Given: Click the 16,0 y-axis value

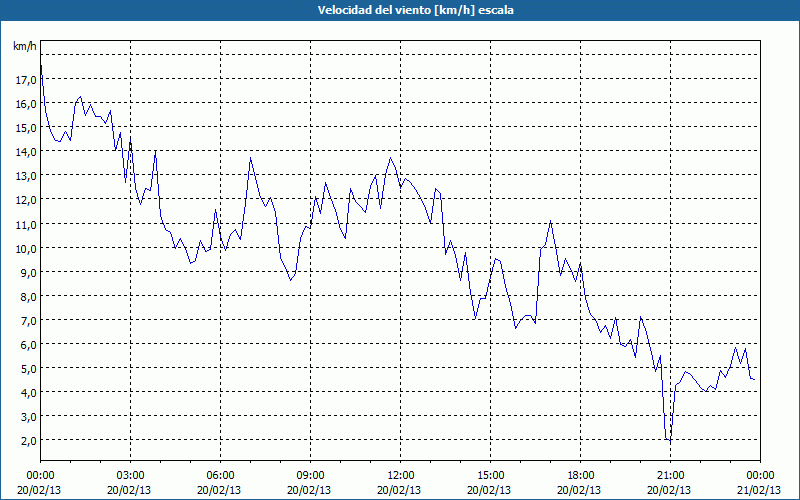Looking at the screenshot, I should (26, 104).
